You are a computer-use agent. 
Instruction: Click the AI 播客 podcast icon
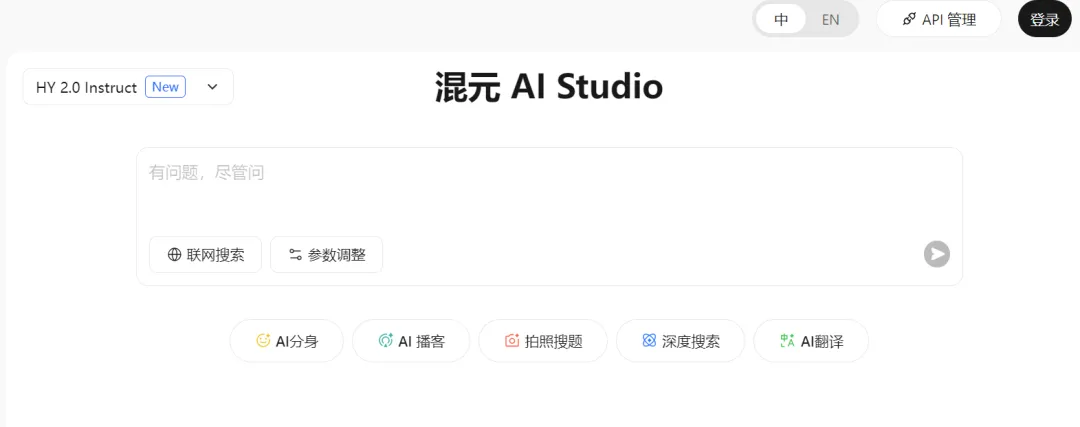(x=386, y=340)
